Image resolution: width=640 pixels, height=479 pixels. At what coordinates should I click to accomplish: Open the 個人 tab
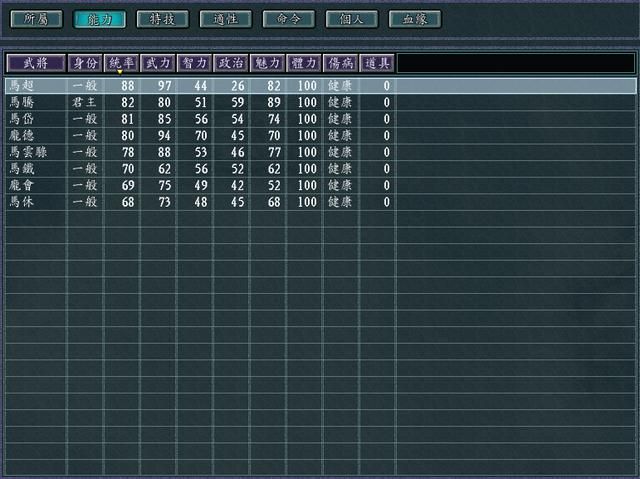pyautogui.click(x=351, y=19)
